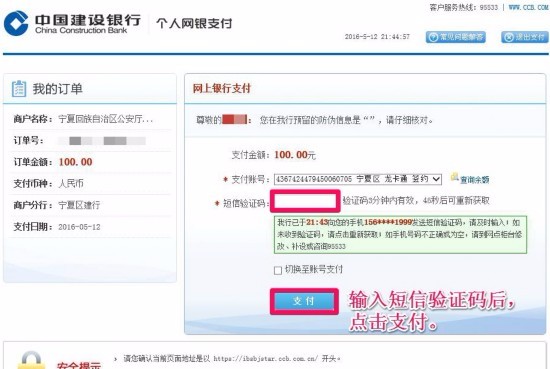This screenshot has width=550, height=369.
Task: Open the WWW.CCB.COM link
Action: pyautogui.click(x=528, y=7)
